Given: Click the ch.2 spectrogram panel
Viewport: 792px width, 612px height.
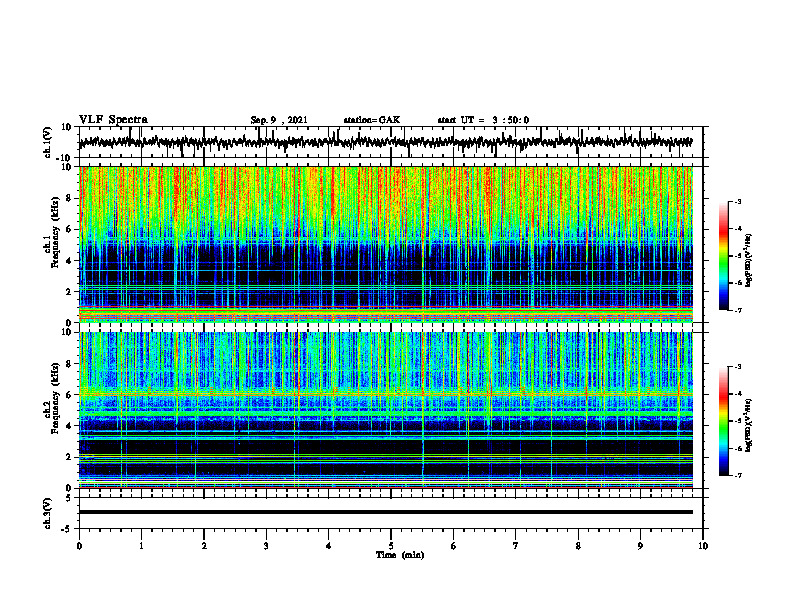Looking at the screenshot, I should (x=386, y=410).
